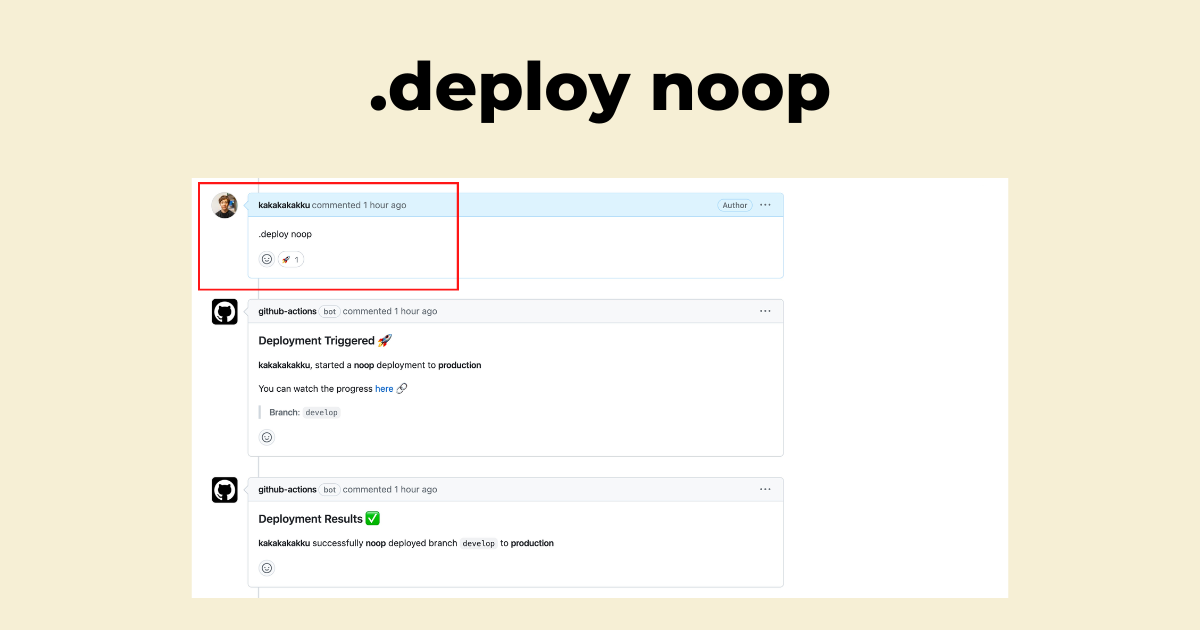The width and height of the screenshot is (1200, 630).
Task: Open the kebab menu on kakakakakku's comment
Action: click(x=765, y=204)
